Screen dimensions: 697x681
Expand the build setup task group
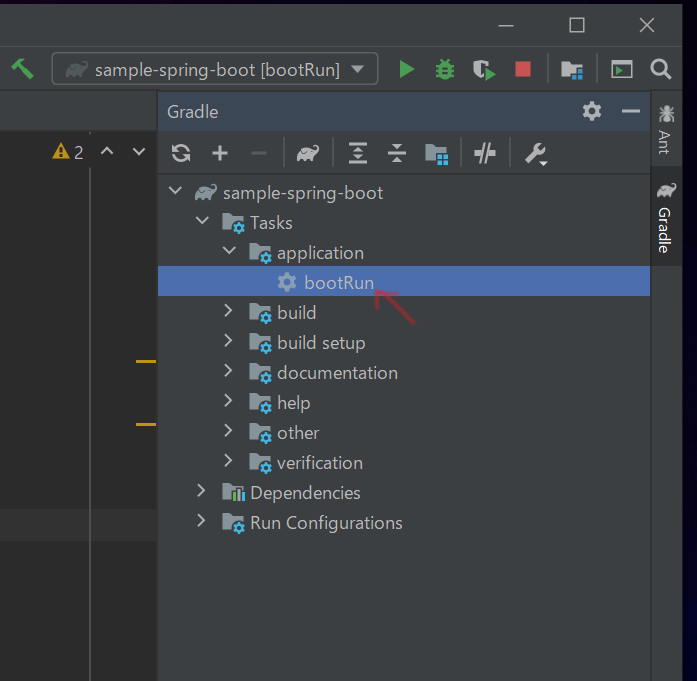228,341
